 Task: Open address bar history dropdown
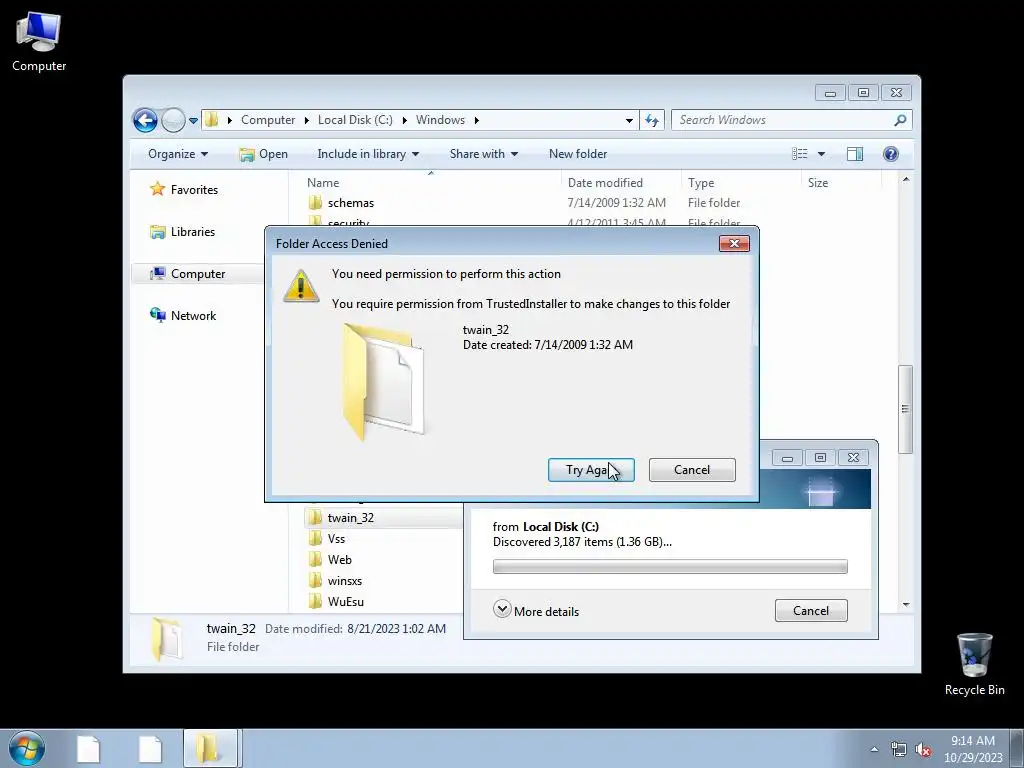[x=629, y=120]
